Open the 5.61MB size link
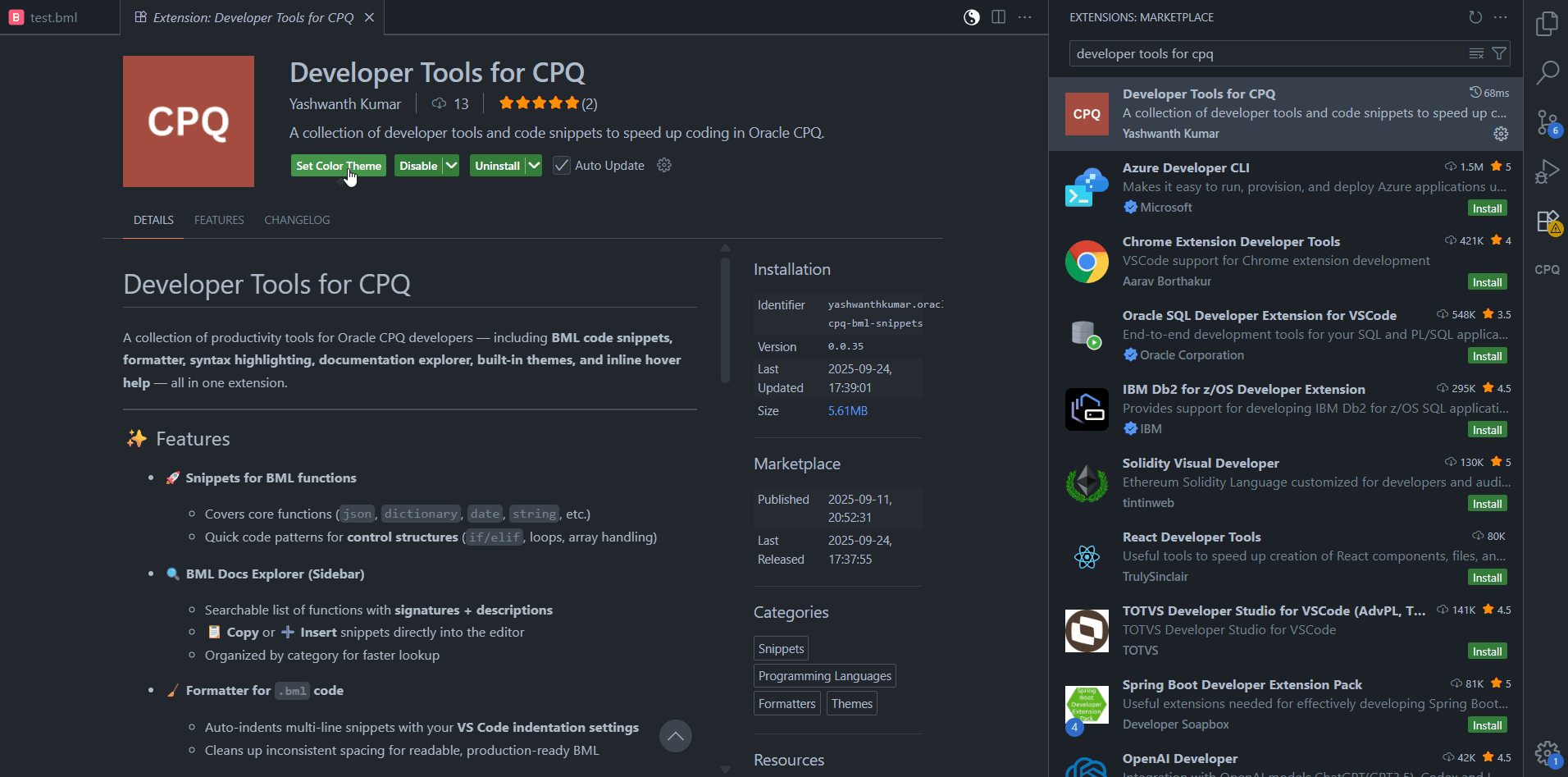The height and width of the screenshot is (777, 1568). pyautogui.click(x=847, y=411)
